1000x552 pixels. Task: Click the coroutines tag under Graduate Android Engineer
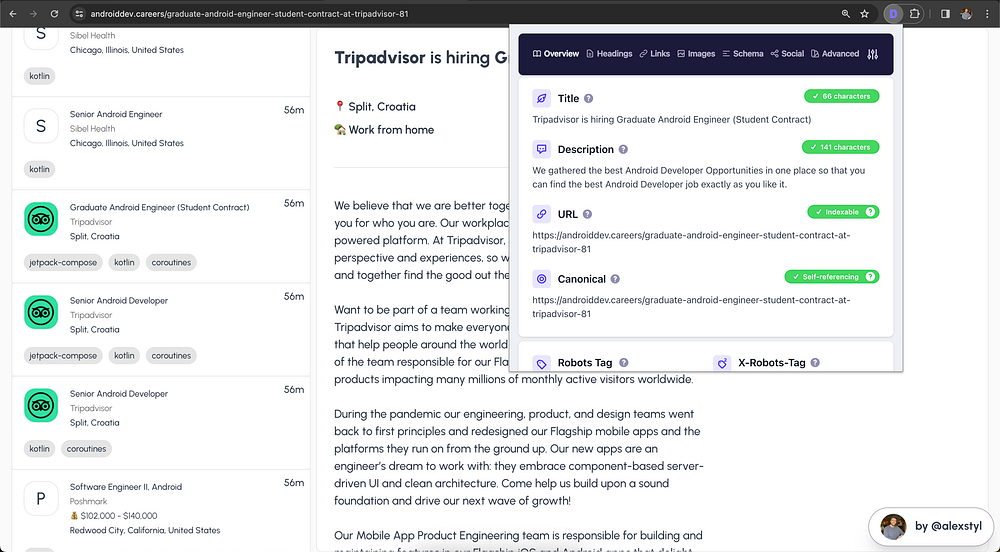[x=171, y=263]
